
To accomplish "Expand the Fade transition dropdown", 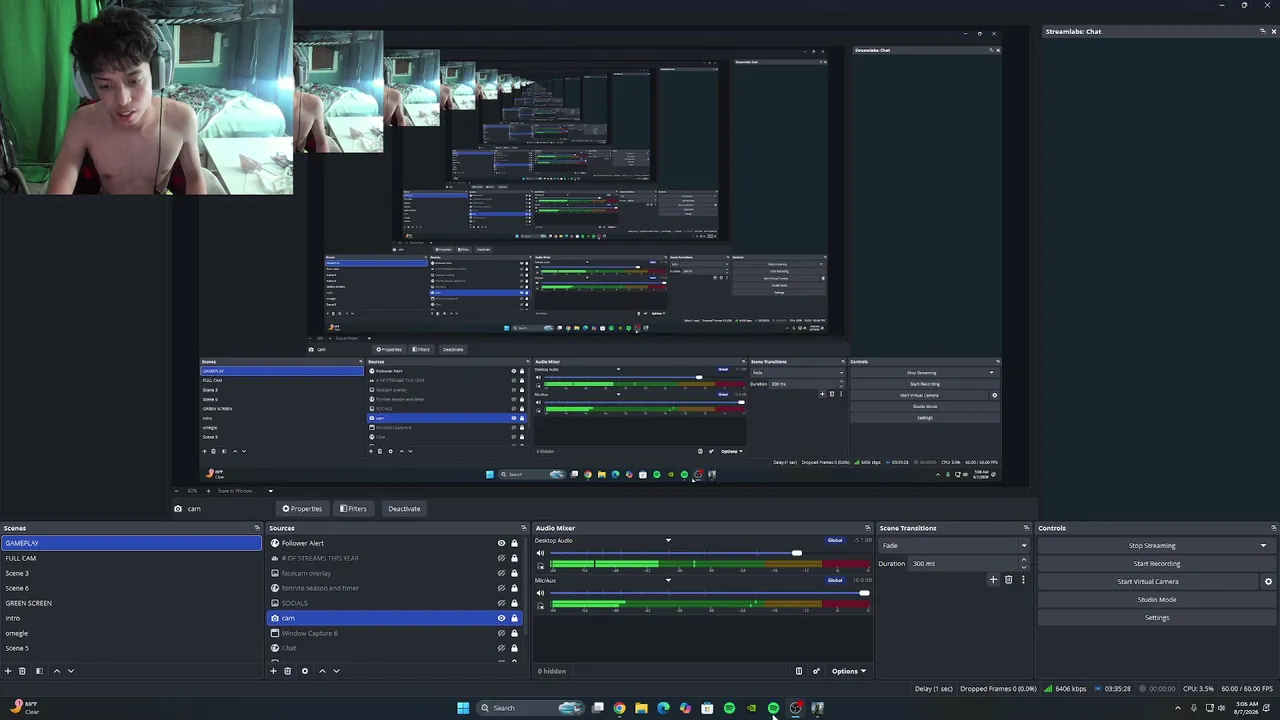I will 953,546.
